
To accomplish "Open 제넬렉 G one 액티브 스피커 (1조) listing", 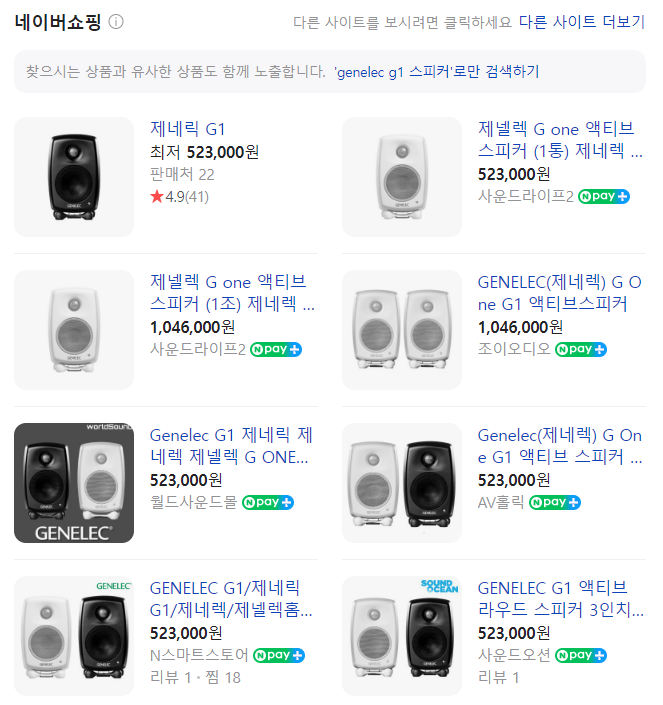I will (230, 292).
